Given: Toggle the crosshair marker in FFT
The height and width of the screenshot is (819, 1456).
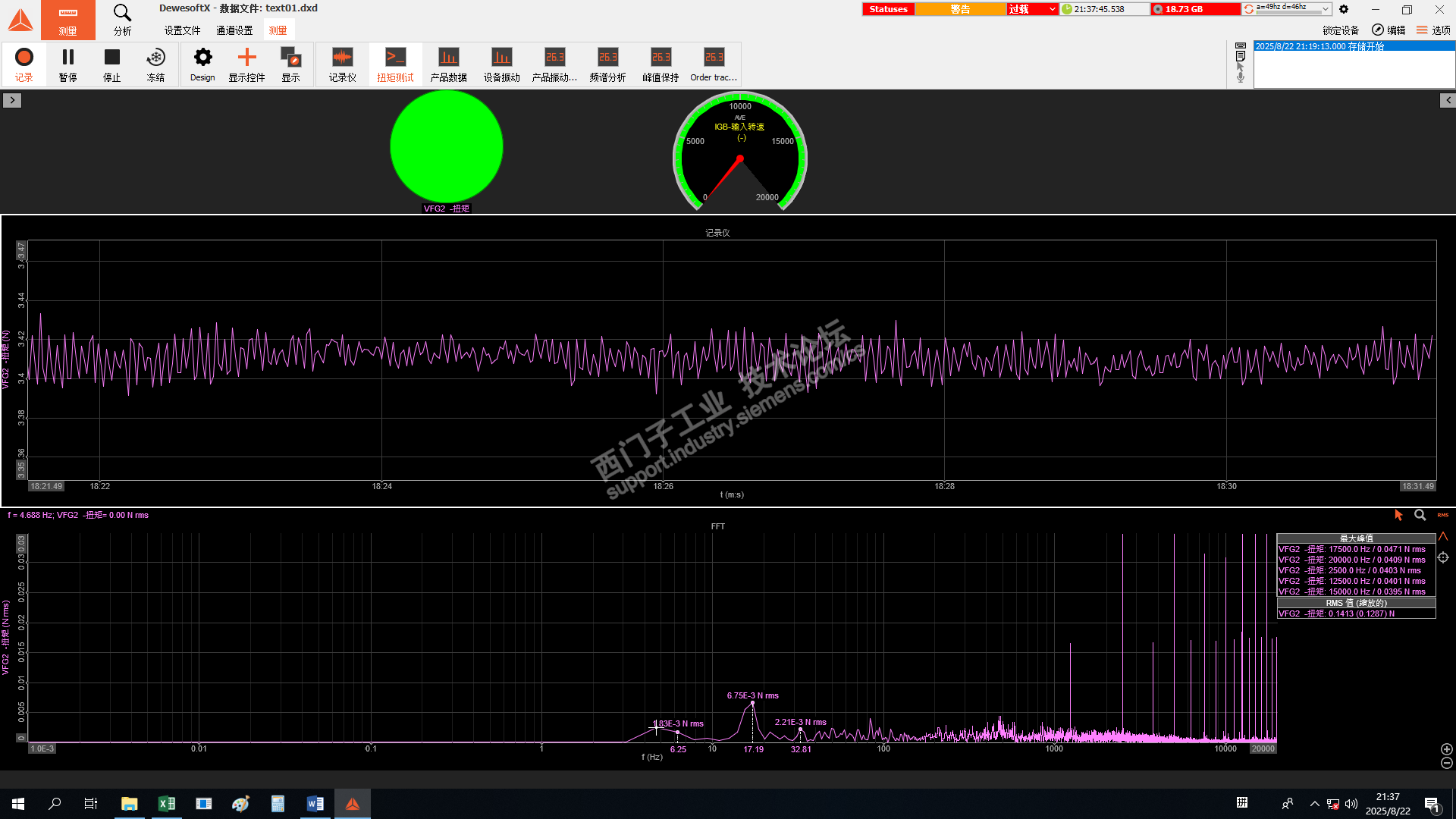Looking at the screenshot, I should click(x=1443, y=557).
